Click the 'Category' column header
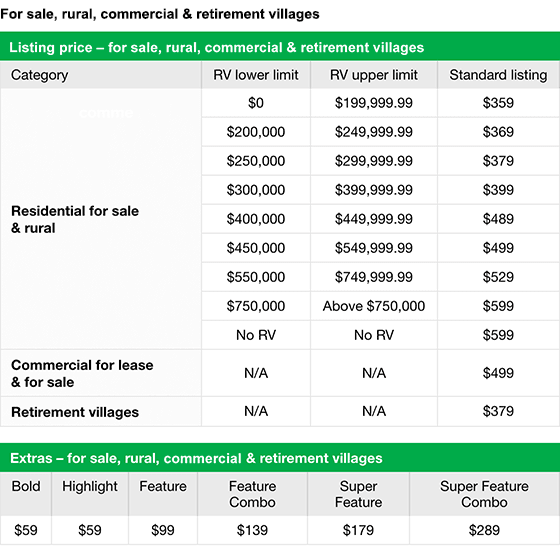 tap(39, 75)
